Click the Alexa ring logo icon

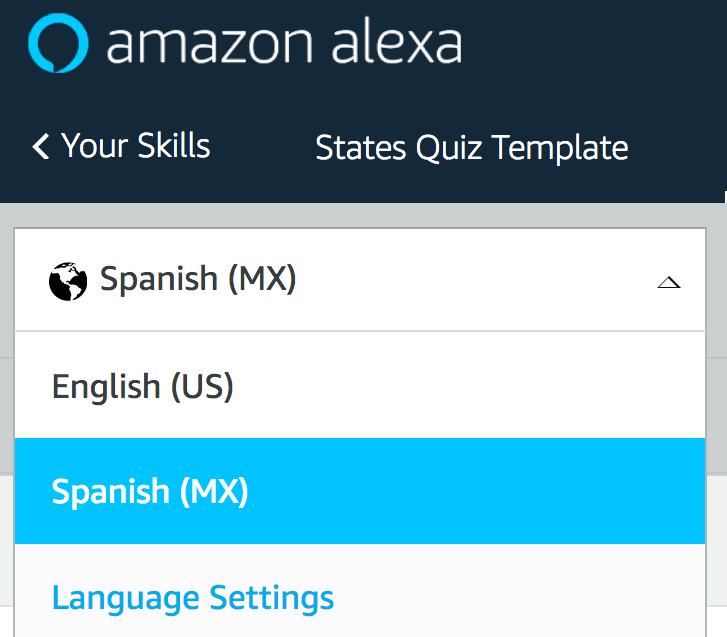tap(58, 43)
